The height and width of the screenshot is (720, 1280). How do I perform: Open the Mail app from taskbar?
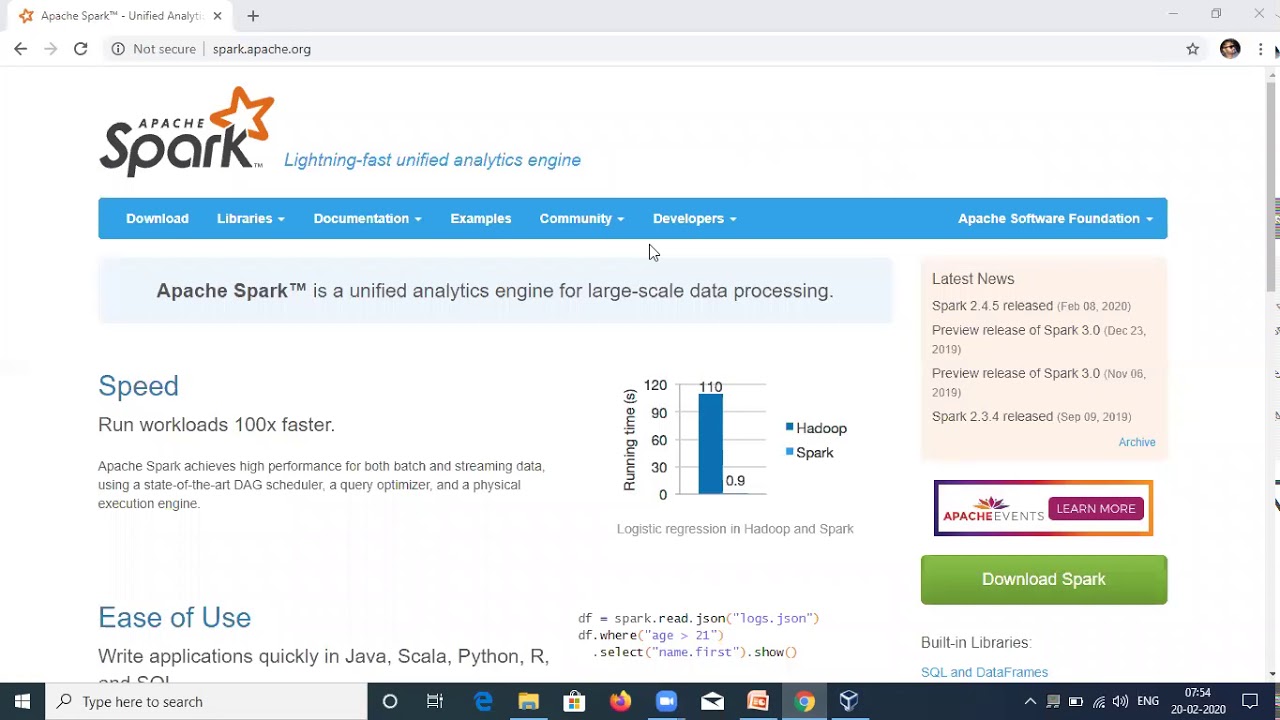pos(712,701)
